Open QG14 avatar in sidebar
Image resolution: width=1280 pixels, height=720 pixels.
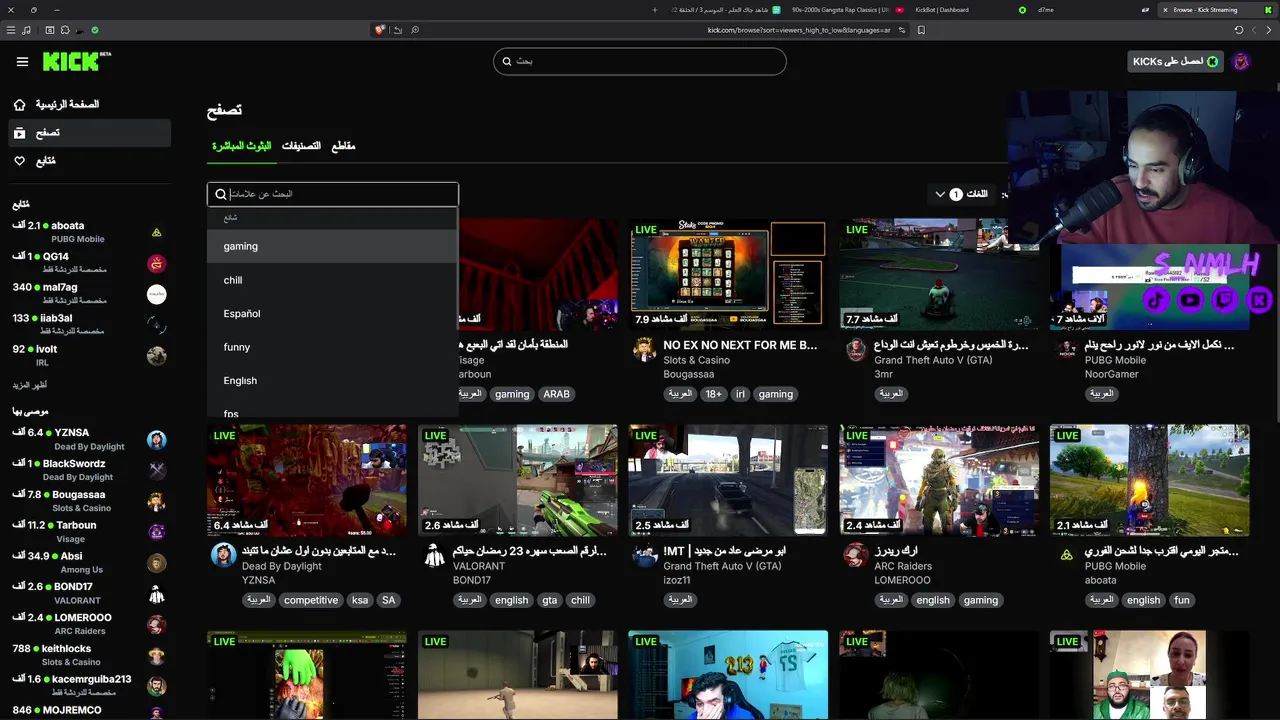[x=156, y=263]
